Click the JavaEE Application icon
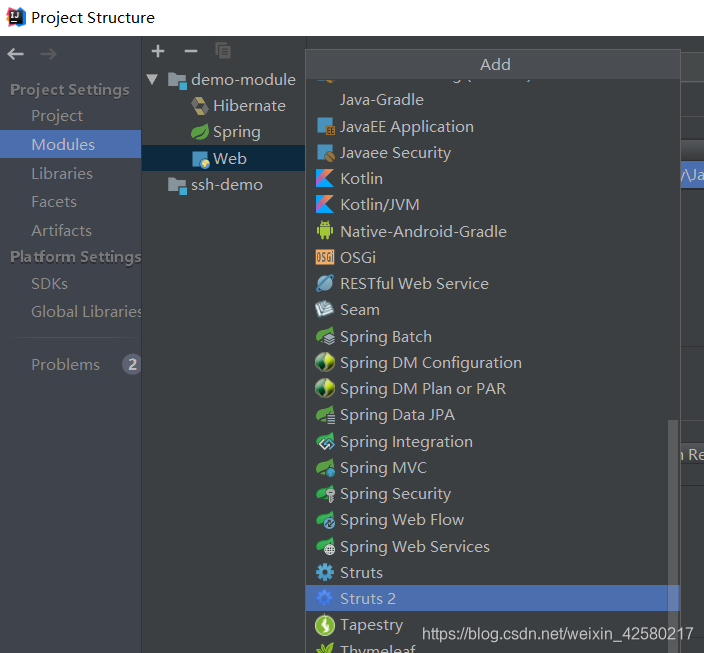This screenshot has width=704, height=653. [x=325, y=127]
